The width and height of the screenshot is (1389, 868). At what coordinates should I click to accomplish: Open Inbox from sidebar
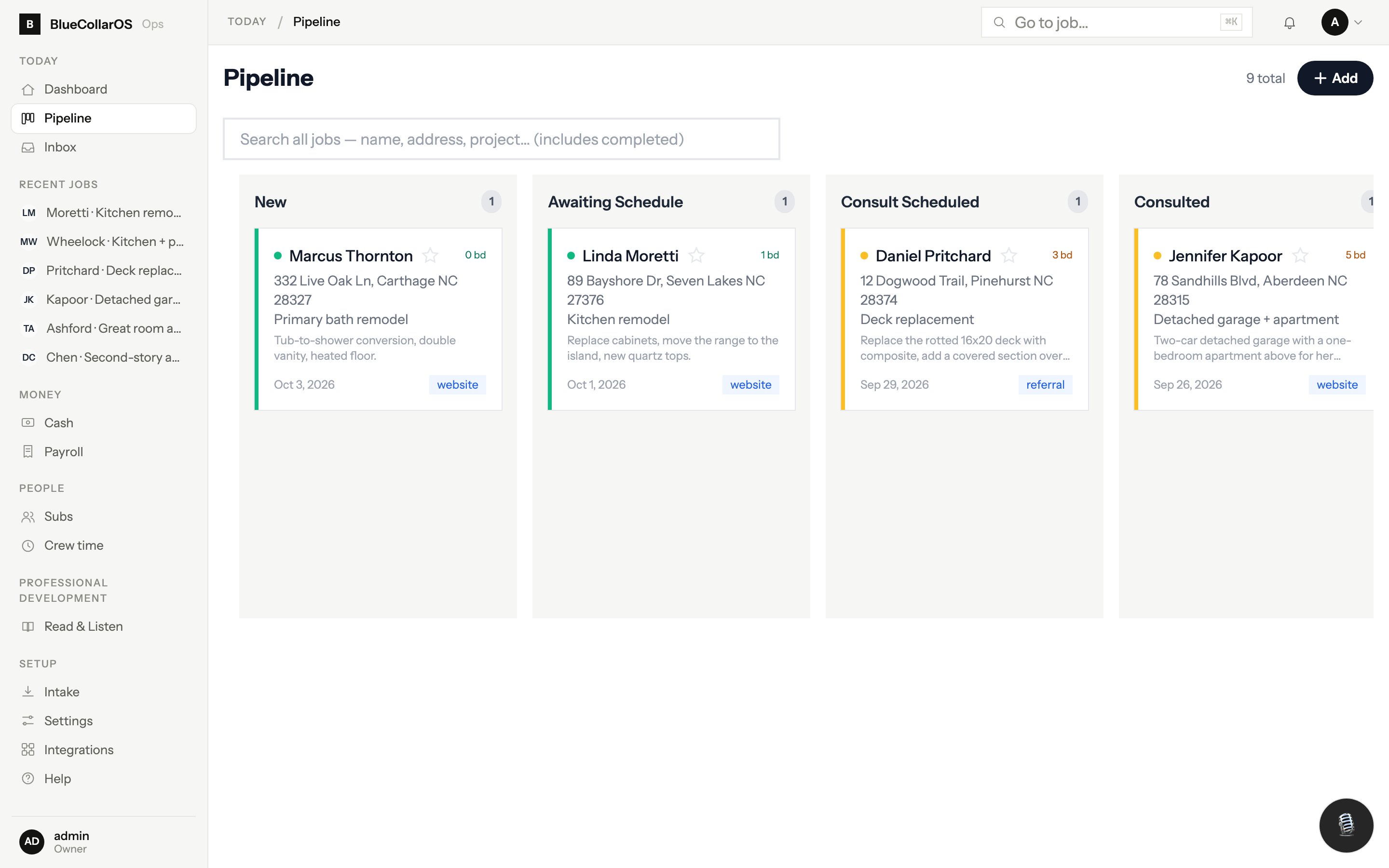(x=103, y=147)
